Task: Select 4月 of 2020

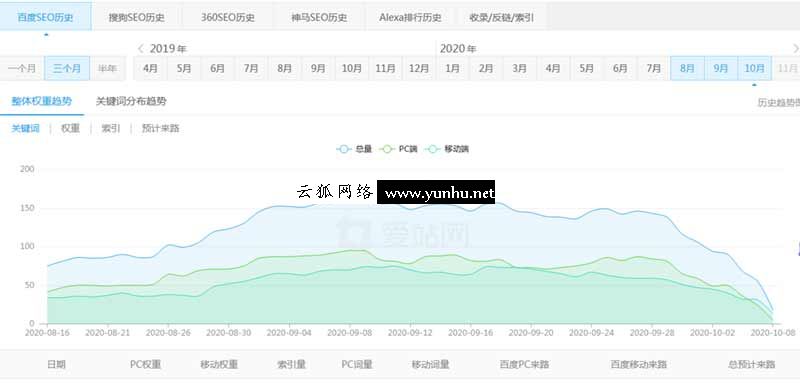Action: click(x=553, y=68)
